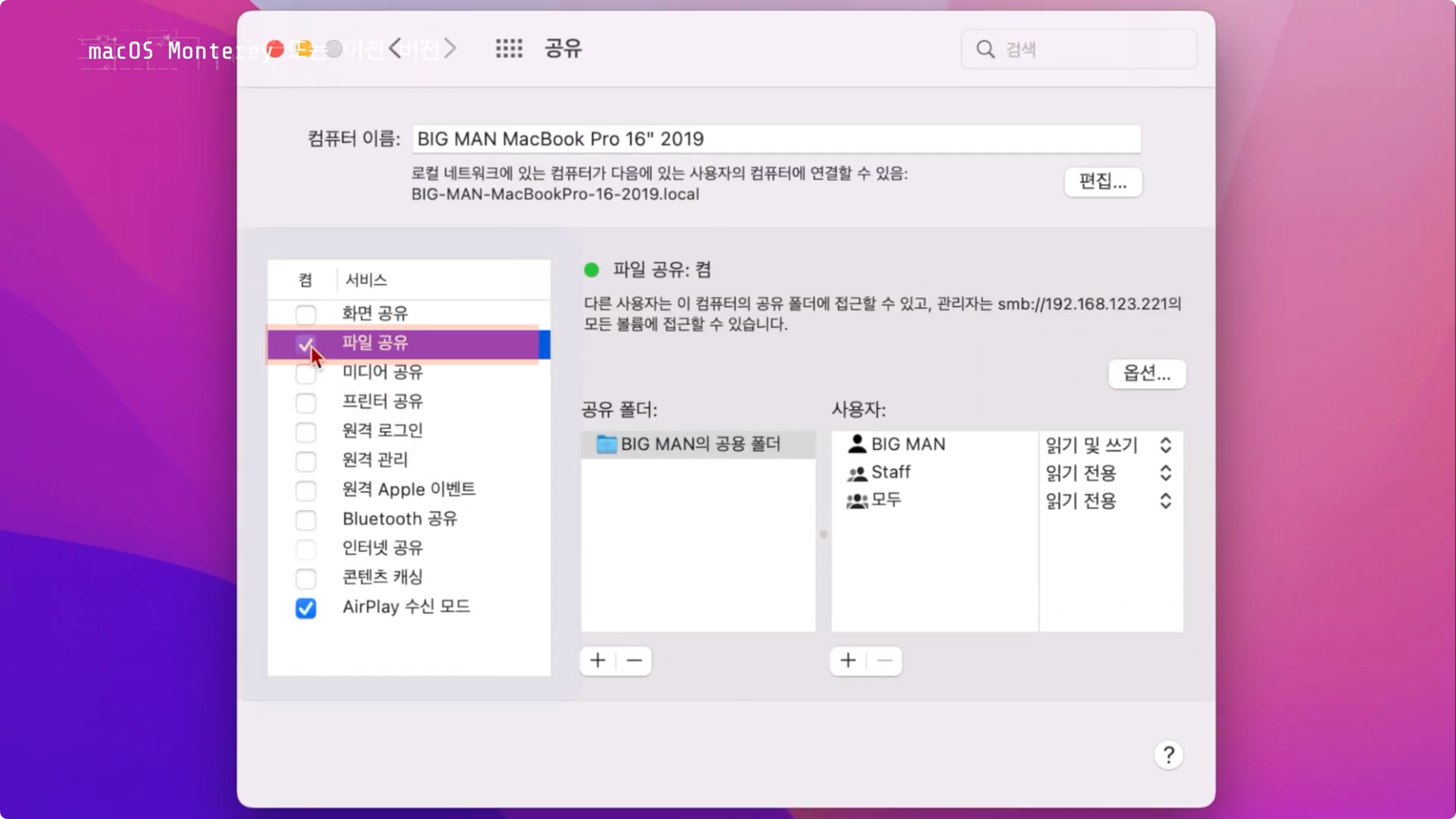Click the computer name text field

[775, 139]
